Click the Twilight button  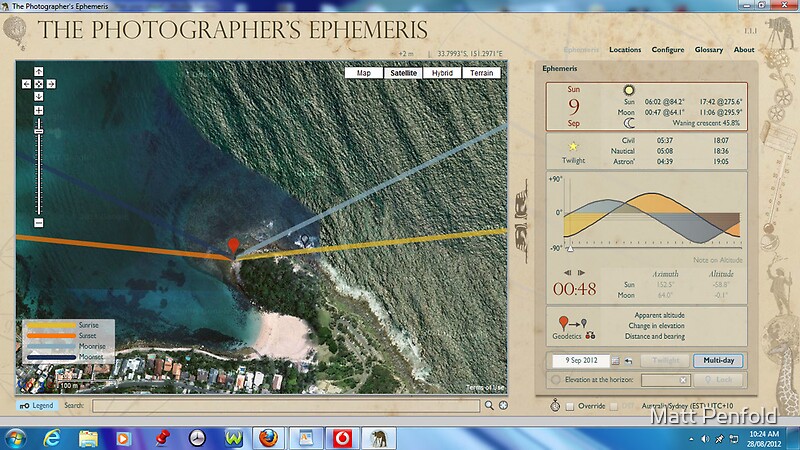665,361
